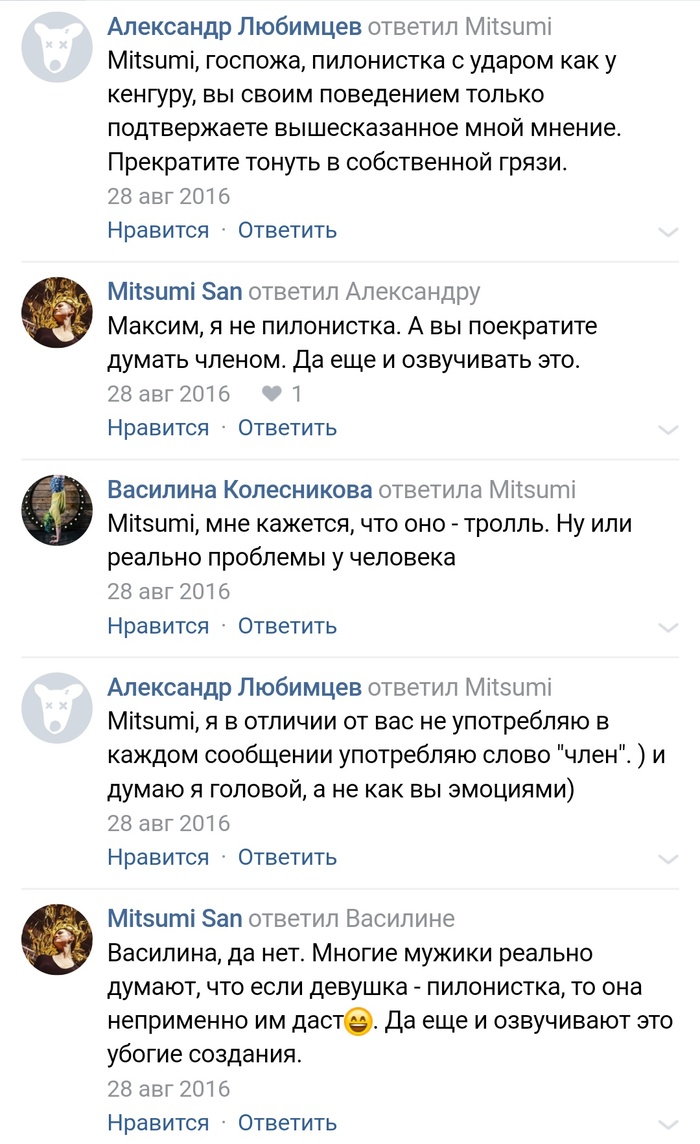Click "Ответить" under the "думаю я головой" comment
This screenshot has width=700, height=1144.
[x=287, y=857]
